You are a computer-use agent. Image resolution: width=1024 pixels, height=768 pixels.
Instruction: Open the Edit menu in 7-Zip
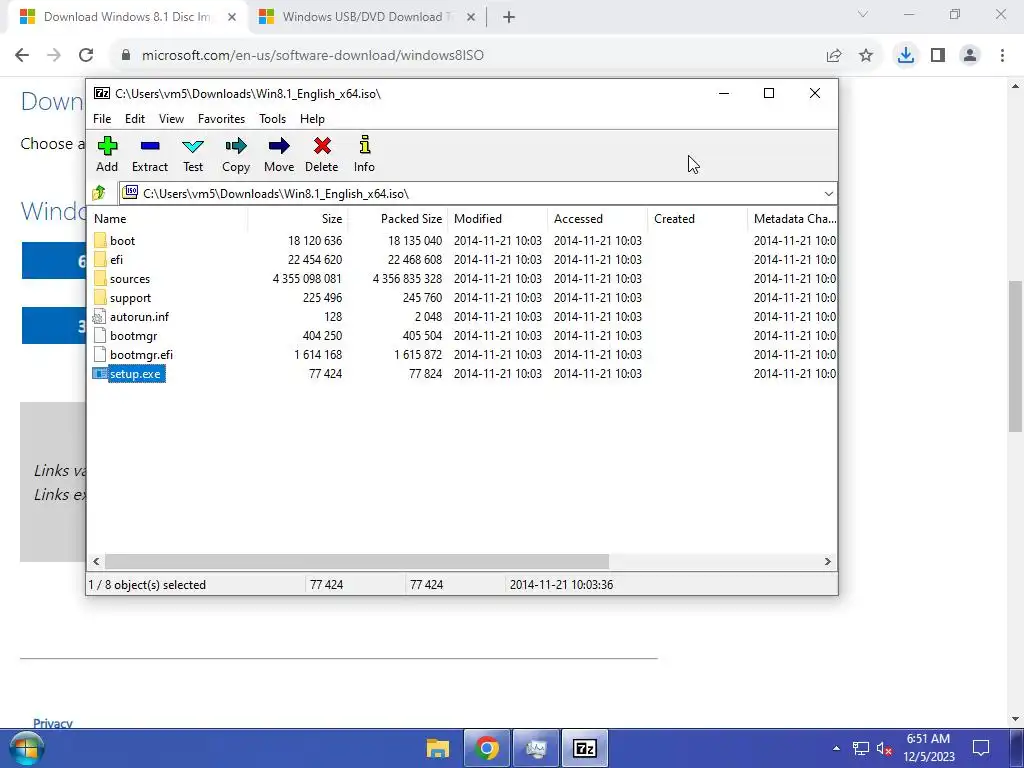tap(135, 119)
